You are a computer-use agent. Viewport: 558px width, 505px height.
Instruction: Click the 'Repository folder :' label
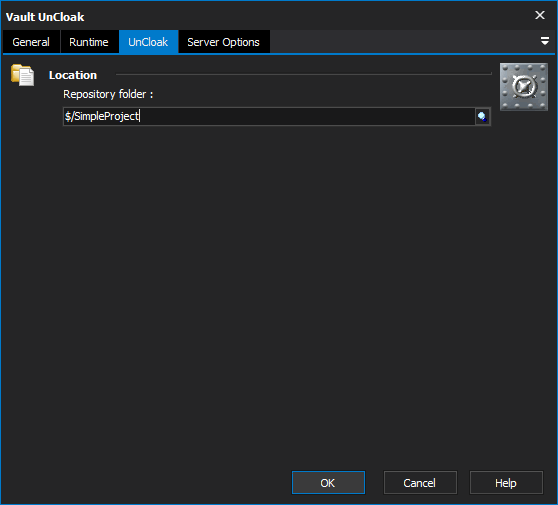pyautogui.click(x=108, y=94)
